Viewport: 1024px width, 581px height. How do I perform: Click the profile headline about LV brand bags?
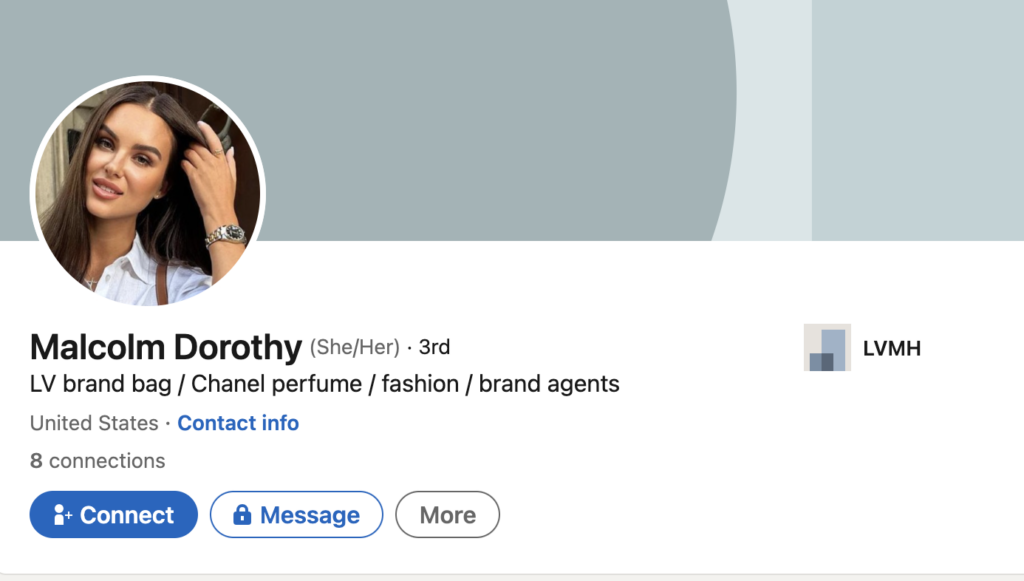click(324, 384)
